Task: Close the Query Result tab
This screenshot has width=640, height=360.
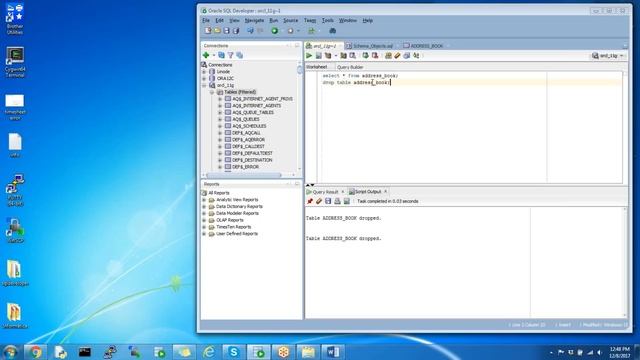Action: 343,191
